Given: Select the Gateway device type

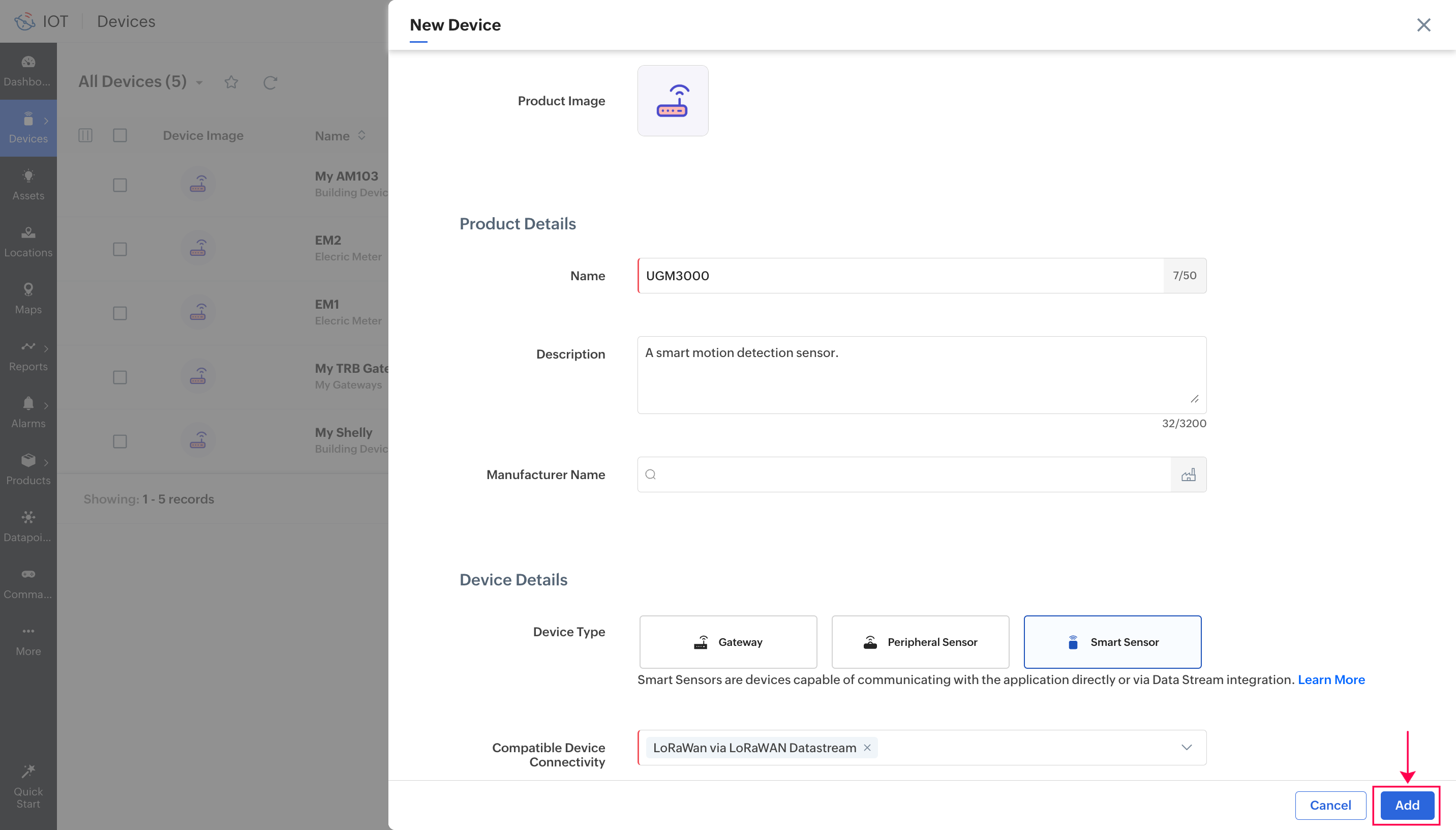Looking at the screenshot, I should tap(728, 642).
